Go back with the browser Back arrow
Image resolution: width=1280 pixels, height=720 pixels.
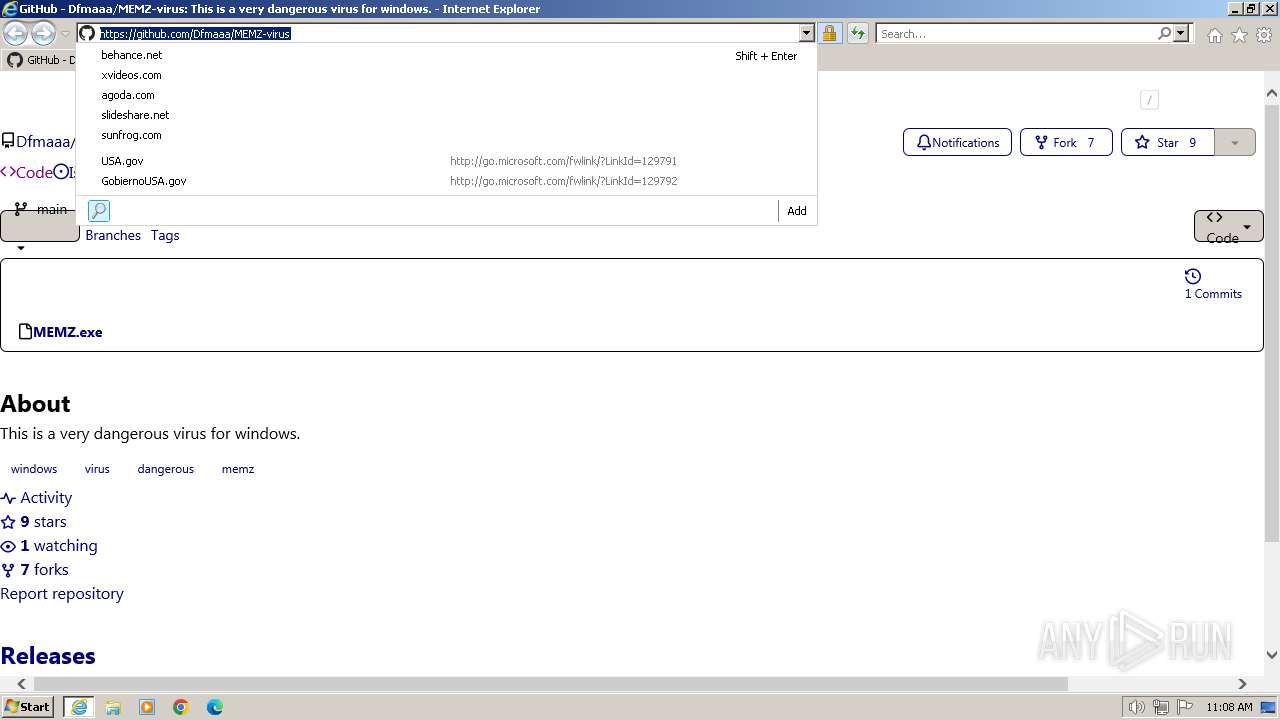pyautogui.click(x=15, y=34)
